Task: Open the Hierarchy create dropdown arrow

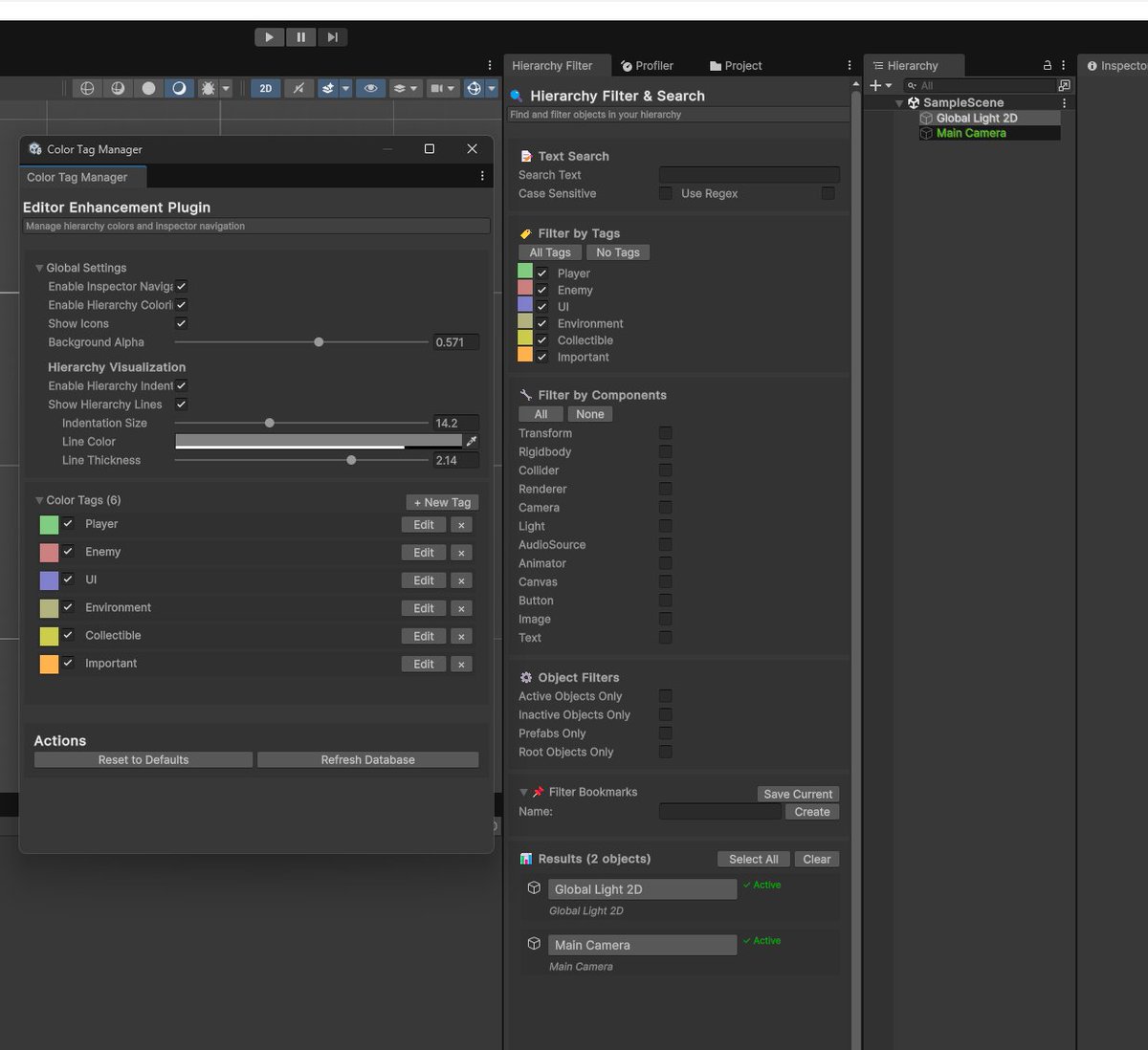Action: [888, 85]
